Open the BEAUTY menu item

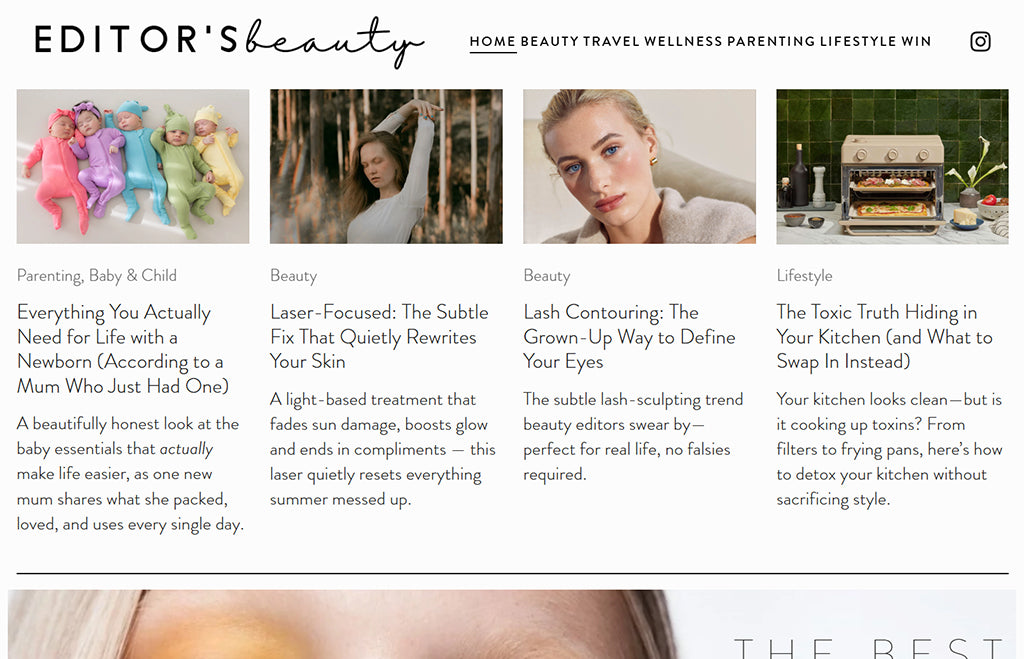tap(549, 41)
